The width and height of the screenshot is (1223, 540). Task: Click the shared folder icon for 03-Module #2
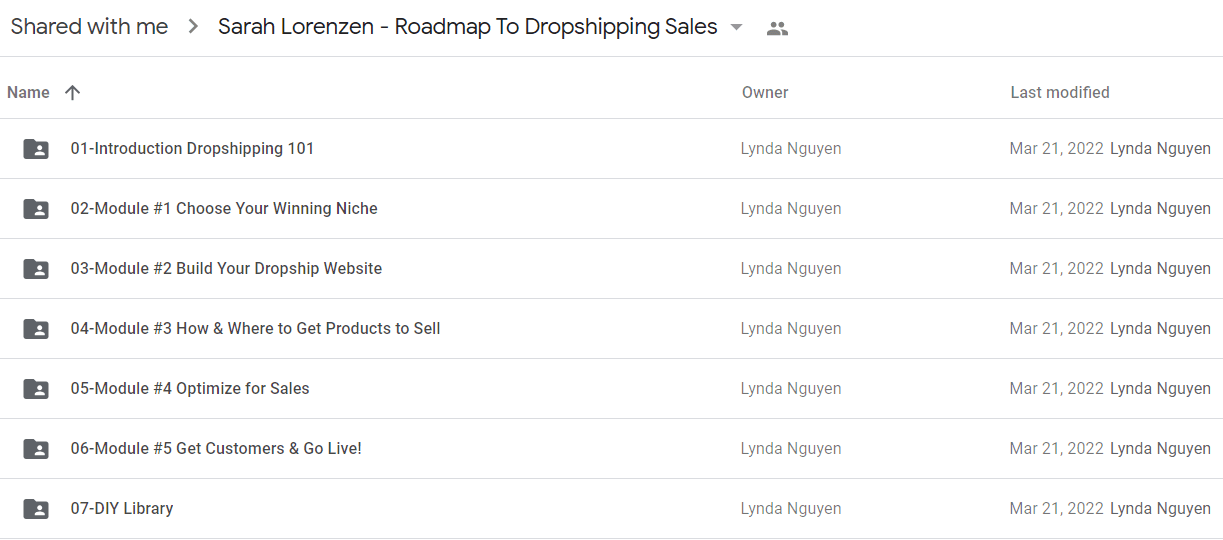[36, 269]
